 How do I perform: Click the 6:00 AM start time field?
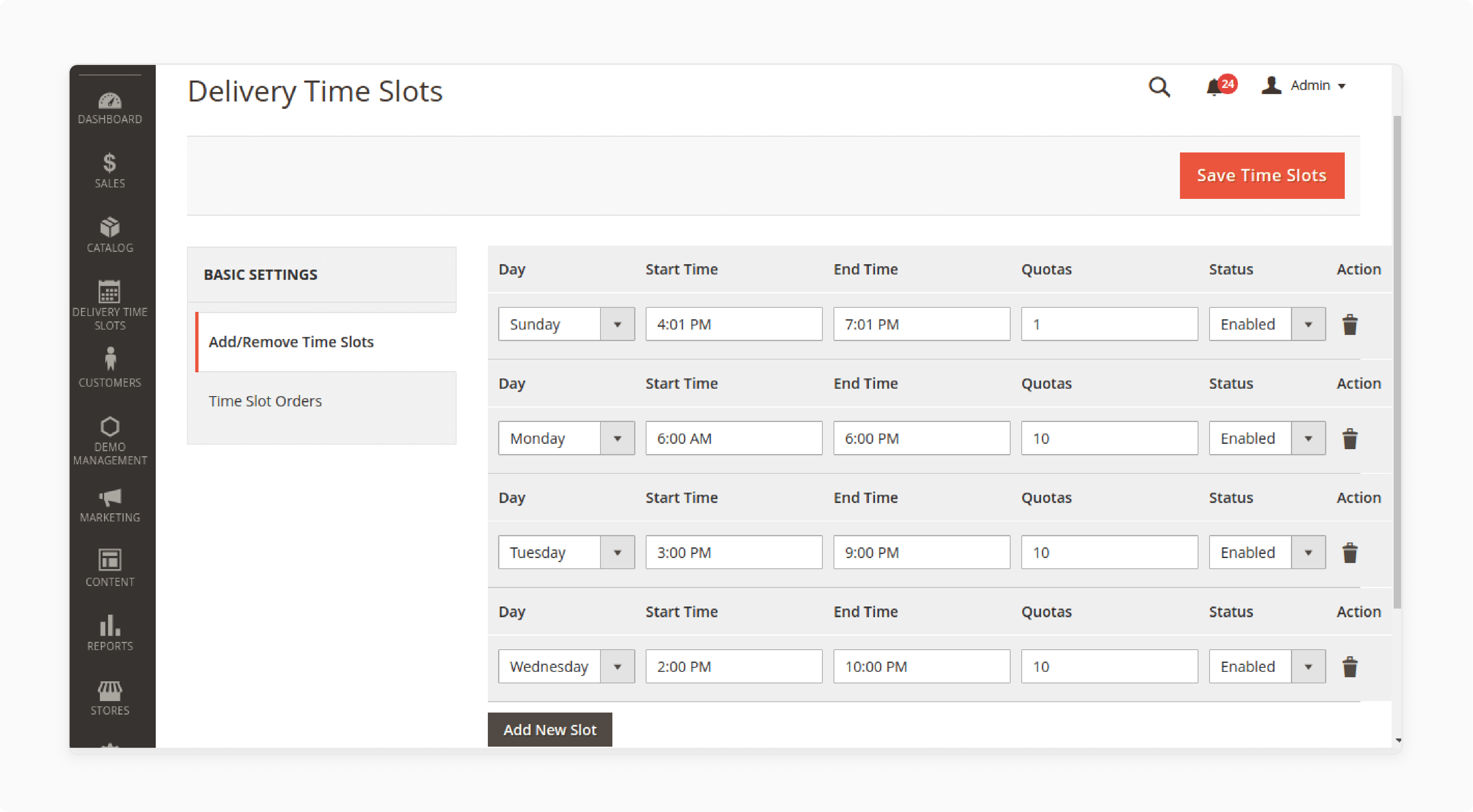pos(734,438)
